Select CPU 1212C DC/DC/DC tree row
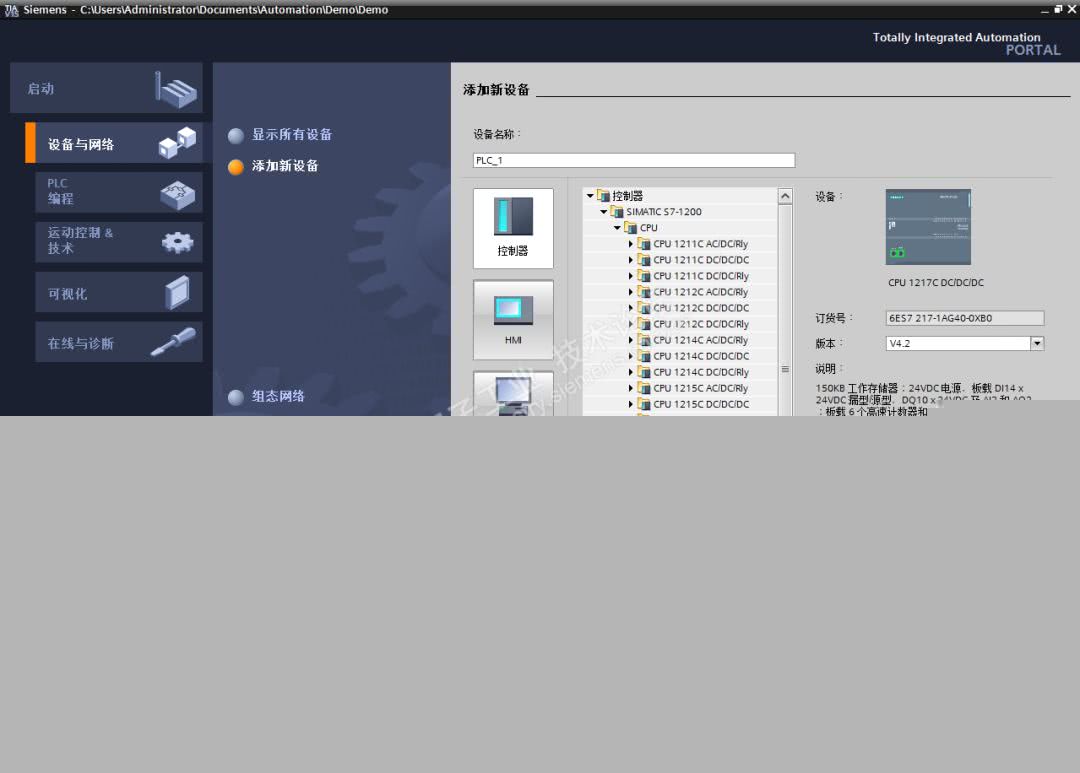1080x773 pixels. (681, 308)
